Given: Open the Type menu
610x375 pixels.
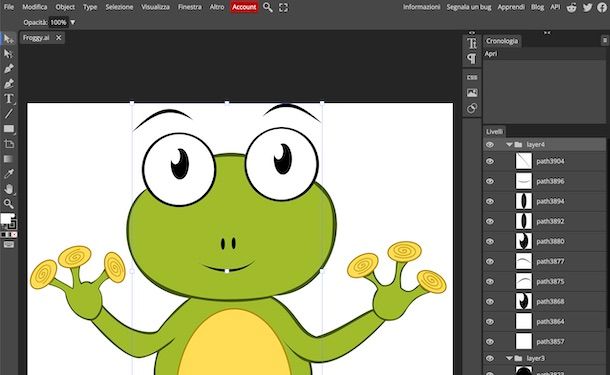Looking at the screenshot, I should 90,7.
